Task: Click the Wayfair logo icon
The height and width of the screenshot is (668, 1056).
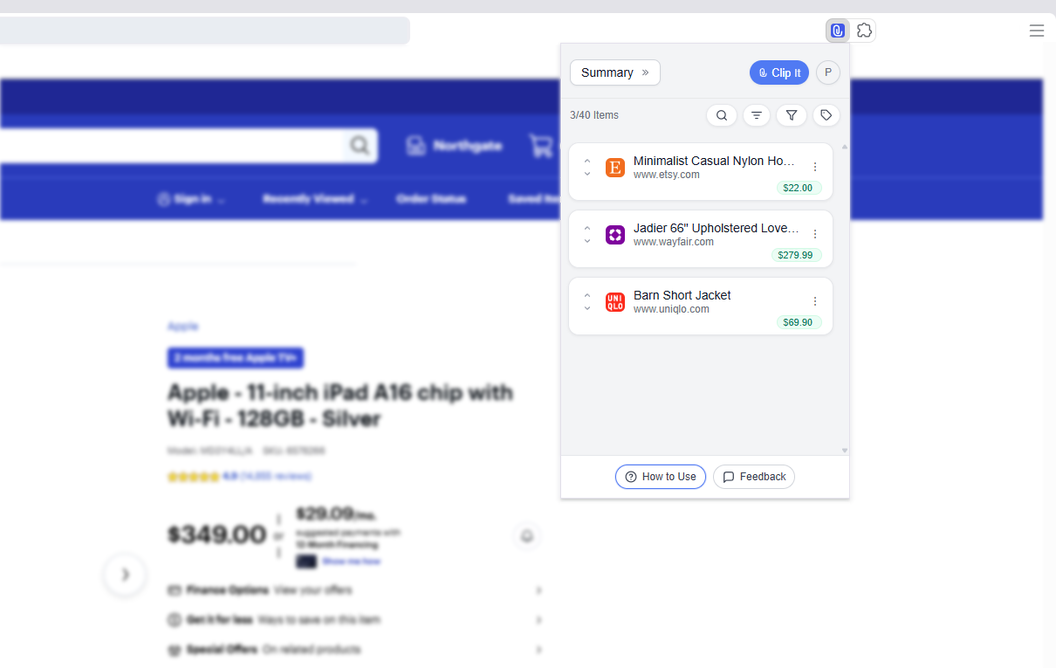Action: point(615,234)
